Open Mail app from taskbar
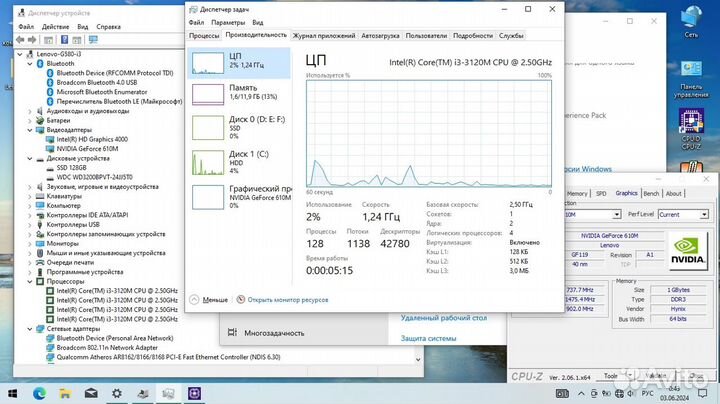720x404 pixels. (91, 393)
